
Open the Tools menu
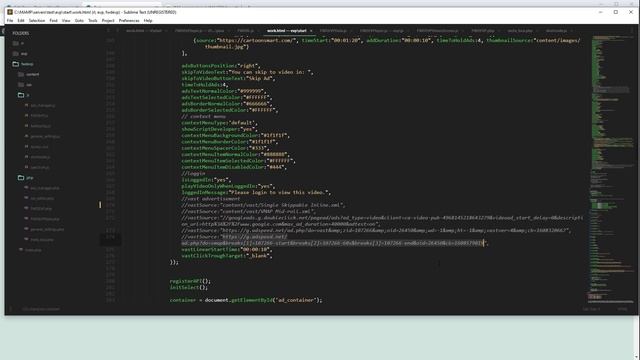click(x=93, y=20)
